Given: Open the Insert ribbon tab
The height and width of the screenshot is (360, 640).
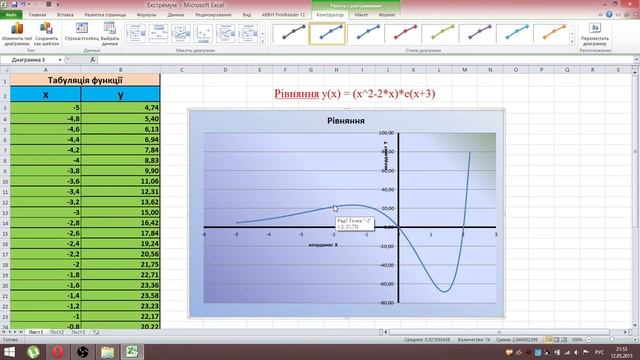Looking at the screenshot, I should [65, 15].
